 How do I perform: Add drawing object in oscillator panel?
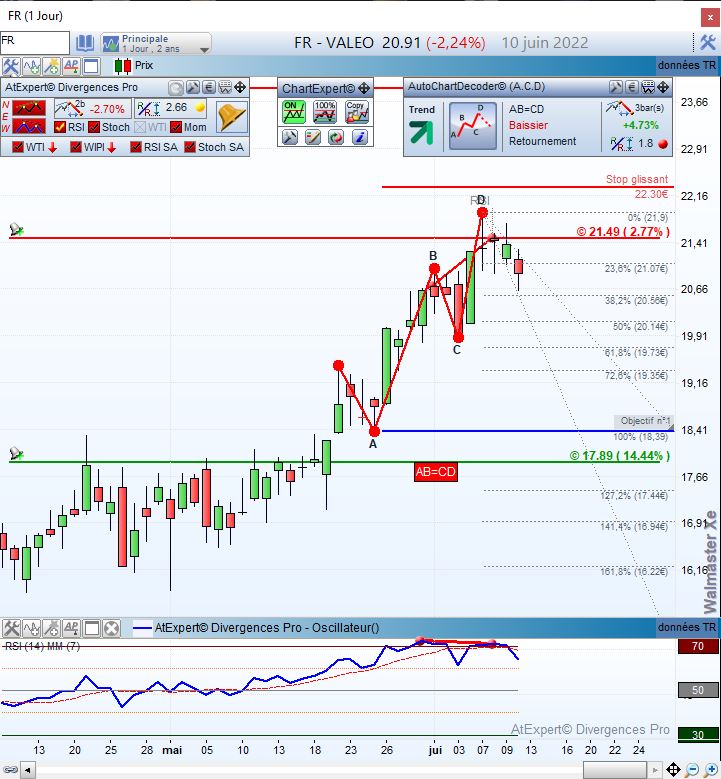tap(51, 628)
